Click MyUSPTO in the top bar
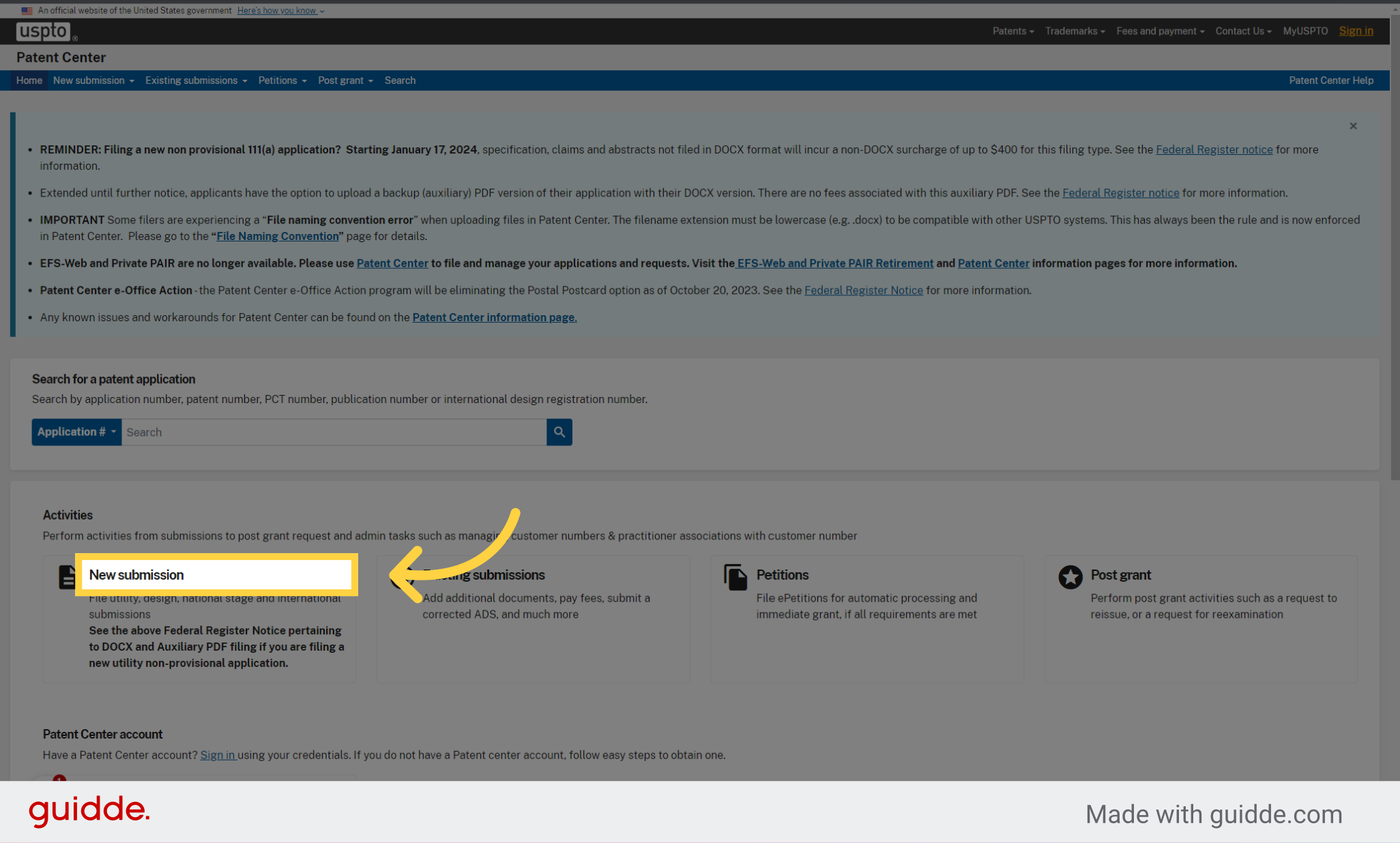Screen dimensions: 1400x843 coord(1304,31)
